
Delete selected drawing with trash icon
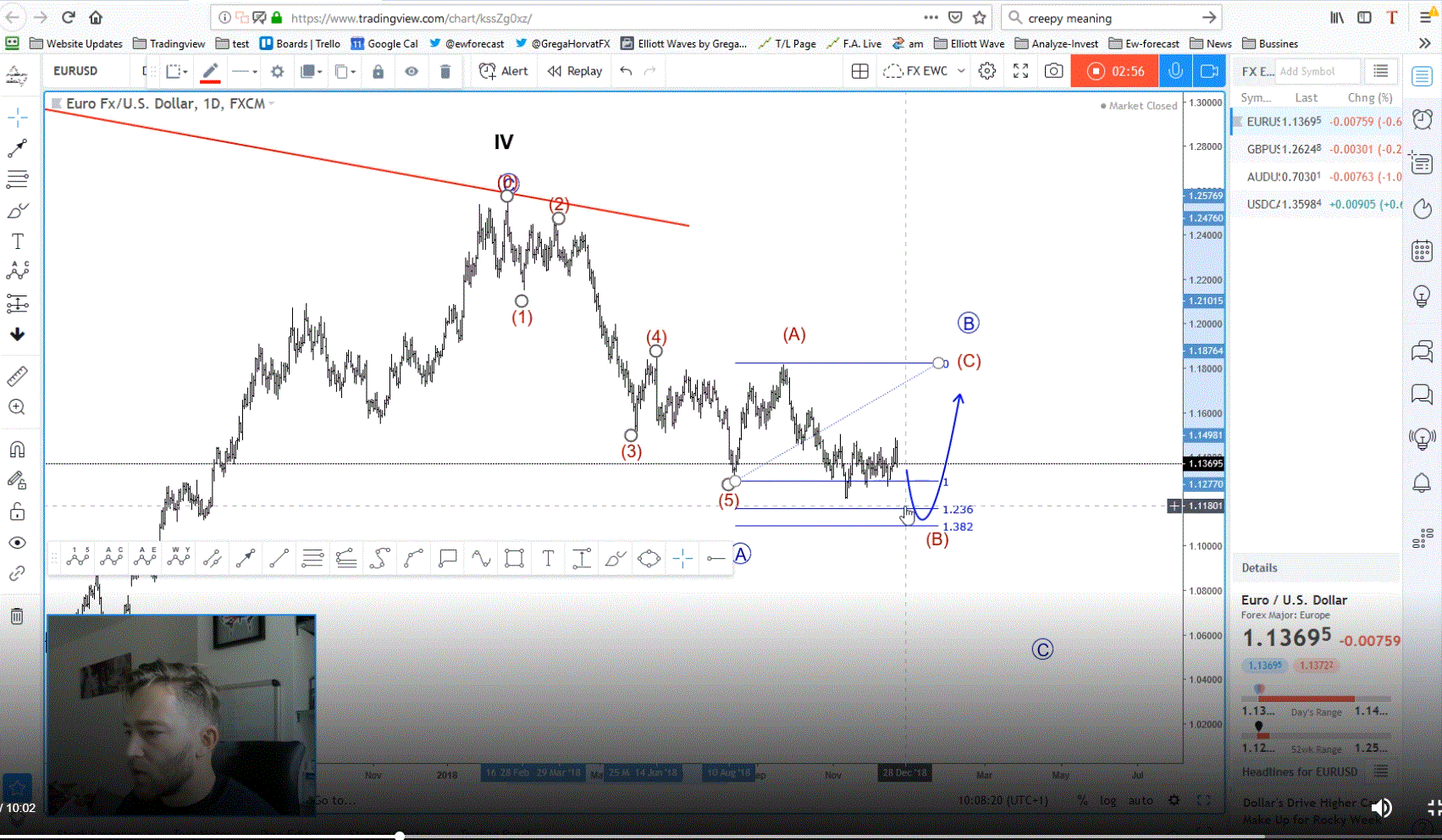[x=445, y=71]
